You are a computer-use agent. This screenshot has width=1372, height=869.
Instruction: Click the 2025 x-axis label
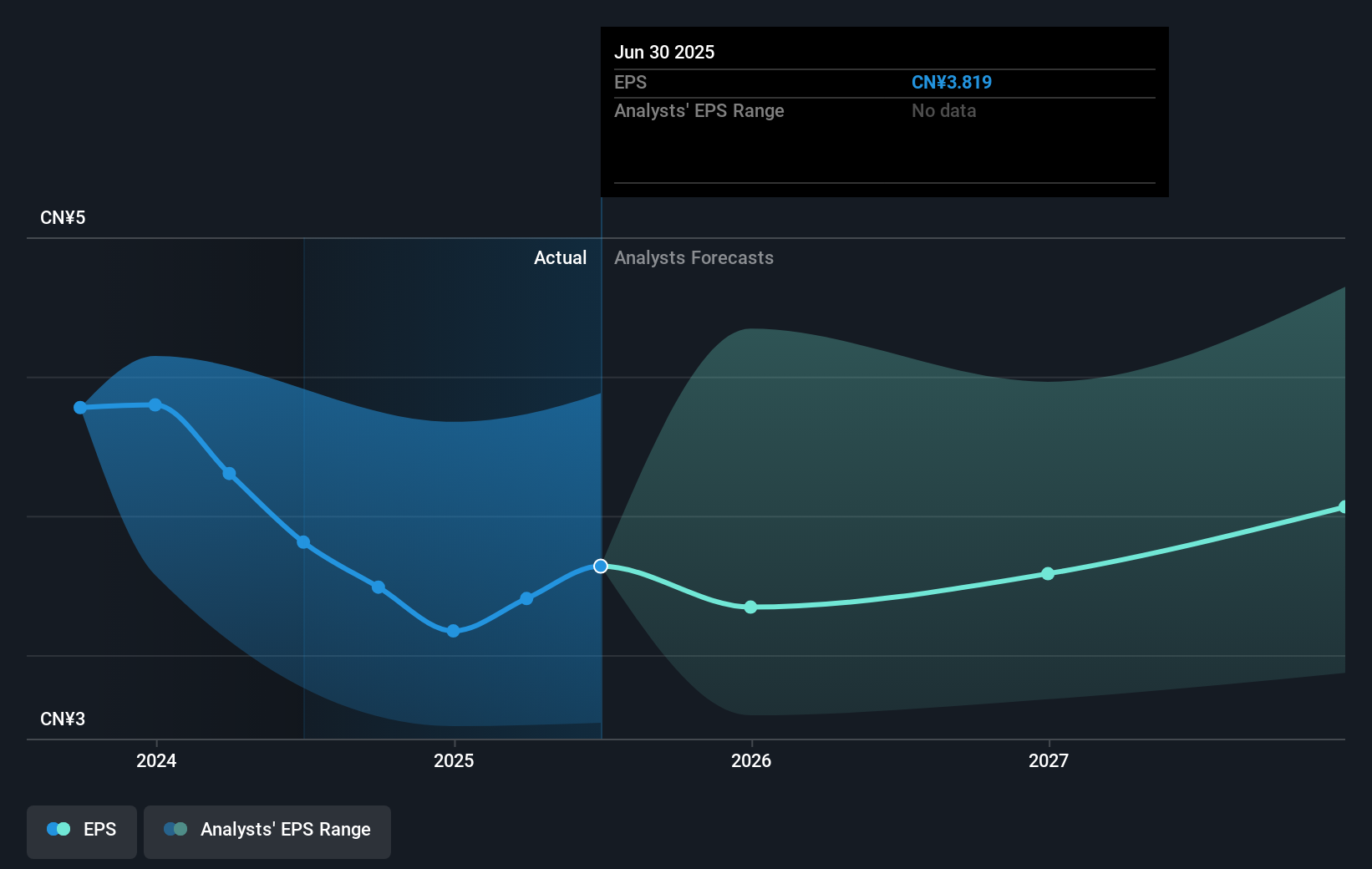(454, 760)
